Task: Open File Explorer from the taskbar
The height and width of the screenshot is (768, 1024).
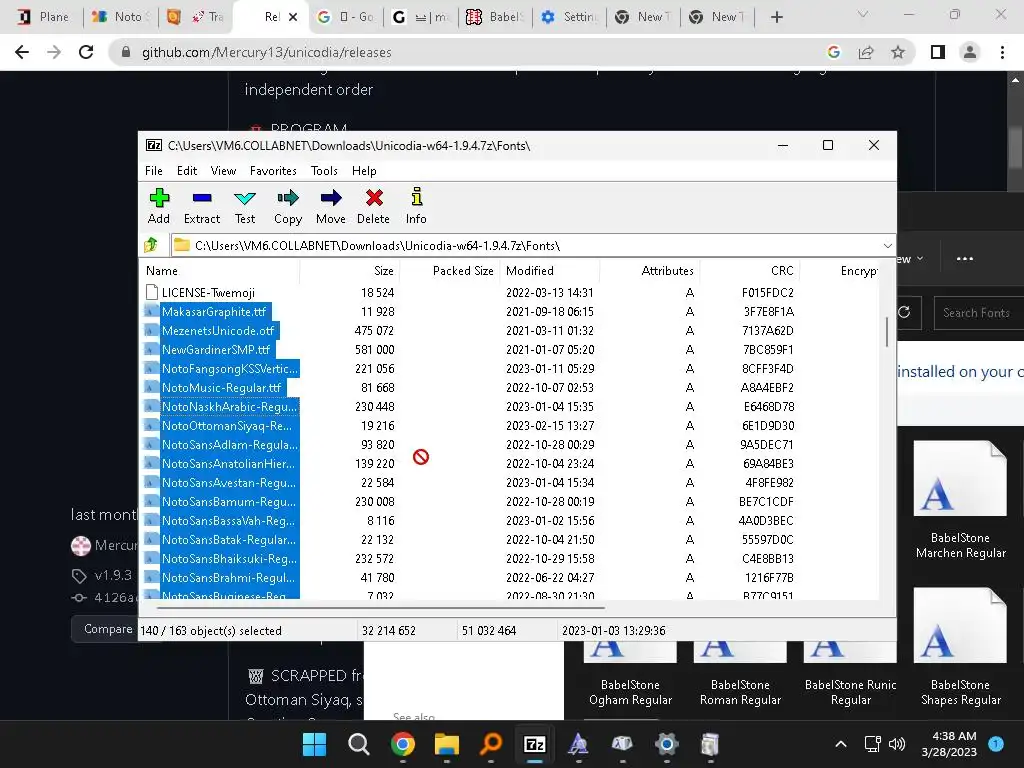Action: pyautogui.click(x=447, y=744)
